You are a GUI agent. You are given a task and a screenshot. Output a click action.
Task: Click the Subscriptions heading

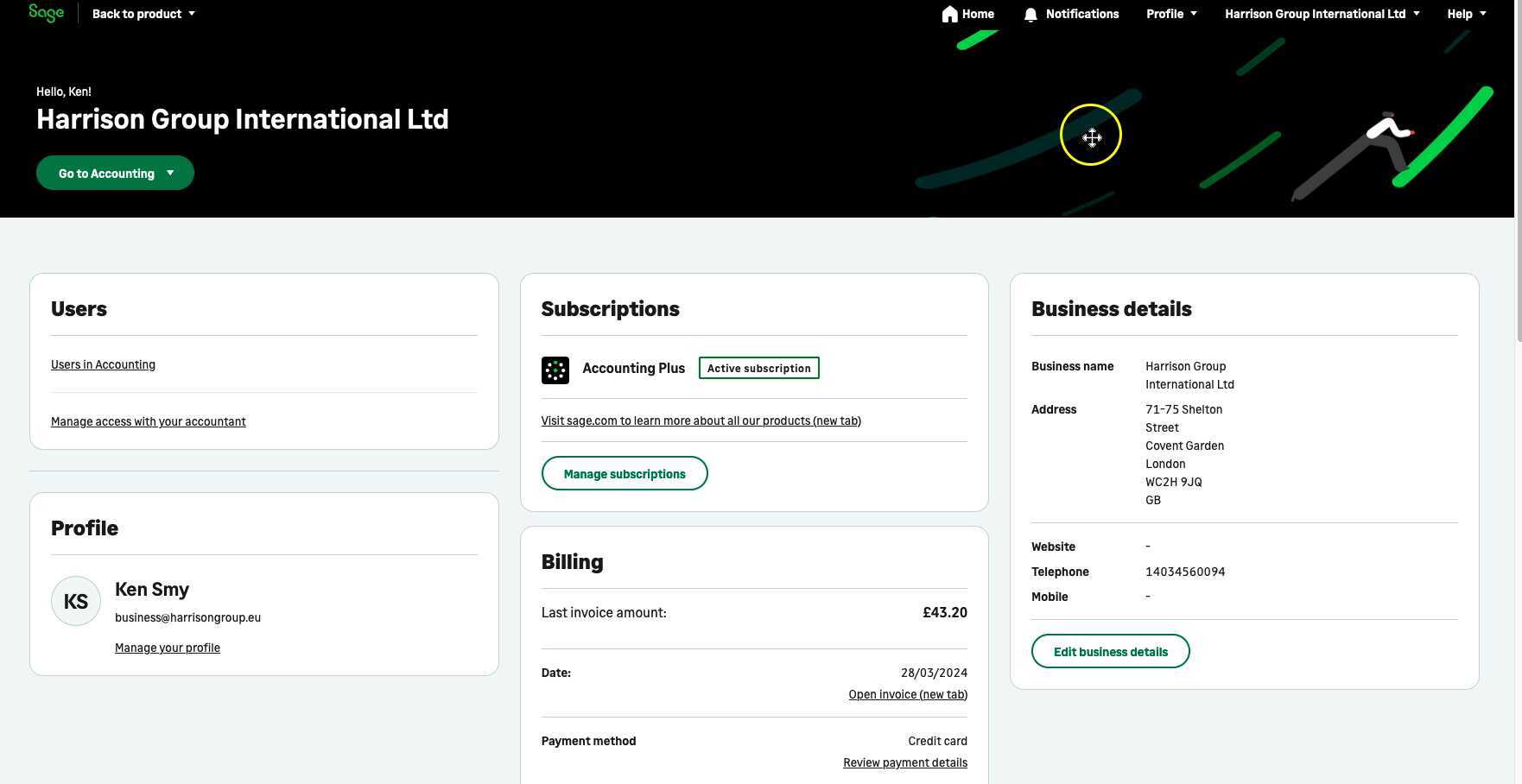pyautogui.click(x=611, y=308)
